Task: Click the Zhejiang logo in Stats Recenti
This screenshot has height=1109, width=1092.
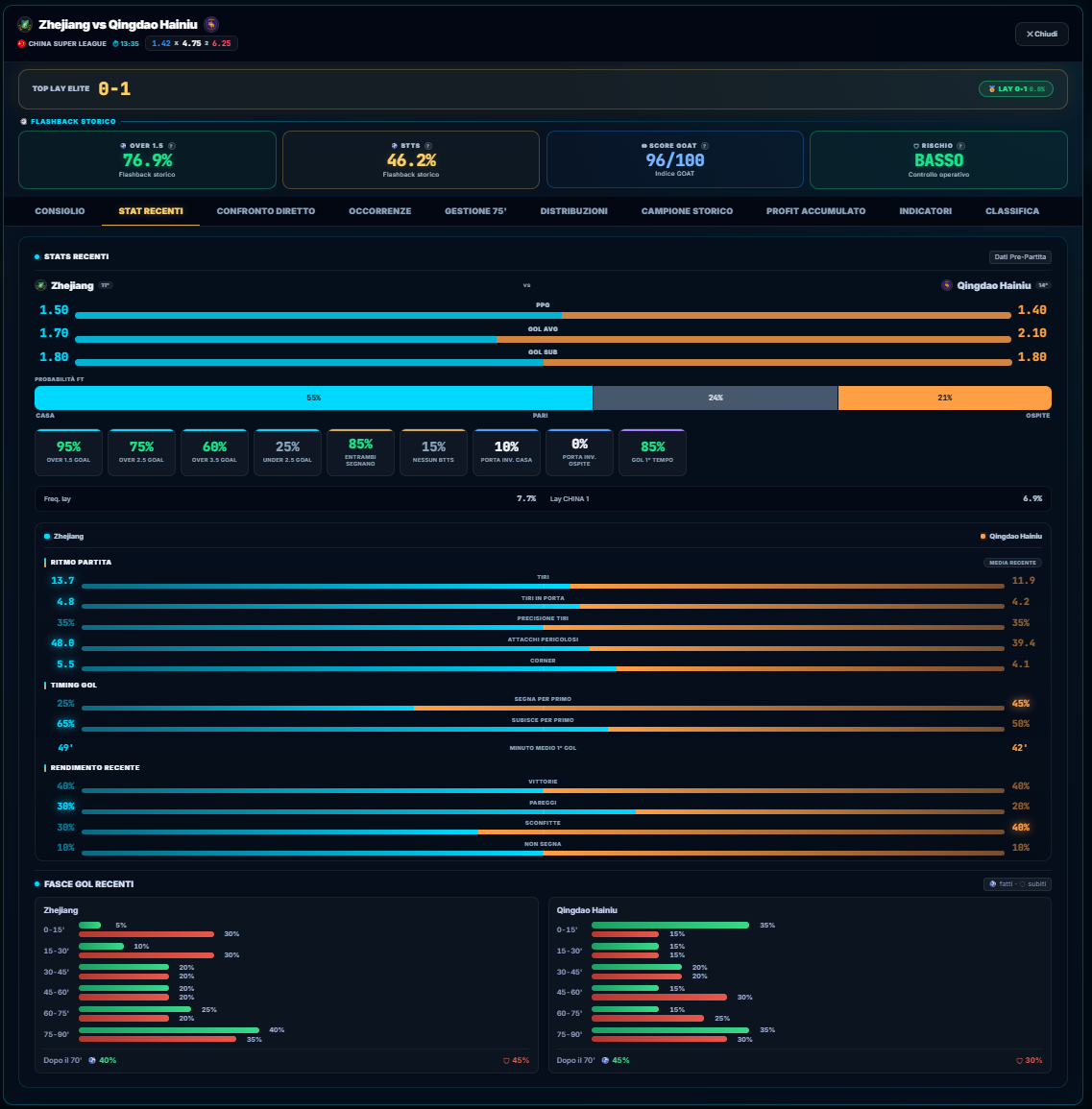Action: (x=41, y=285)
